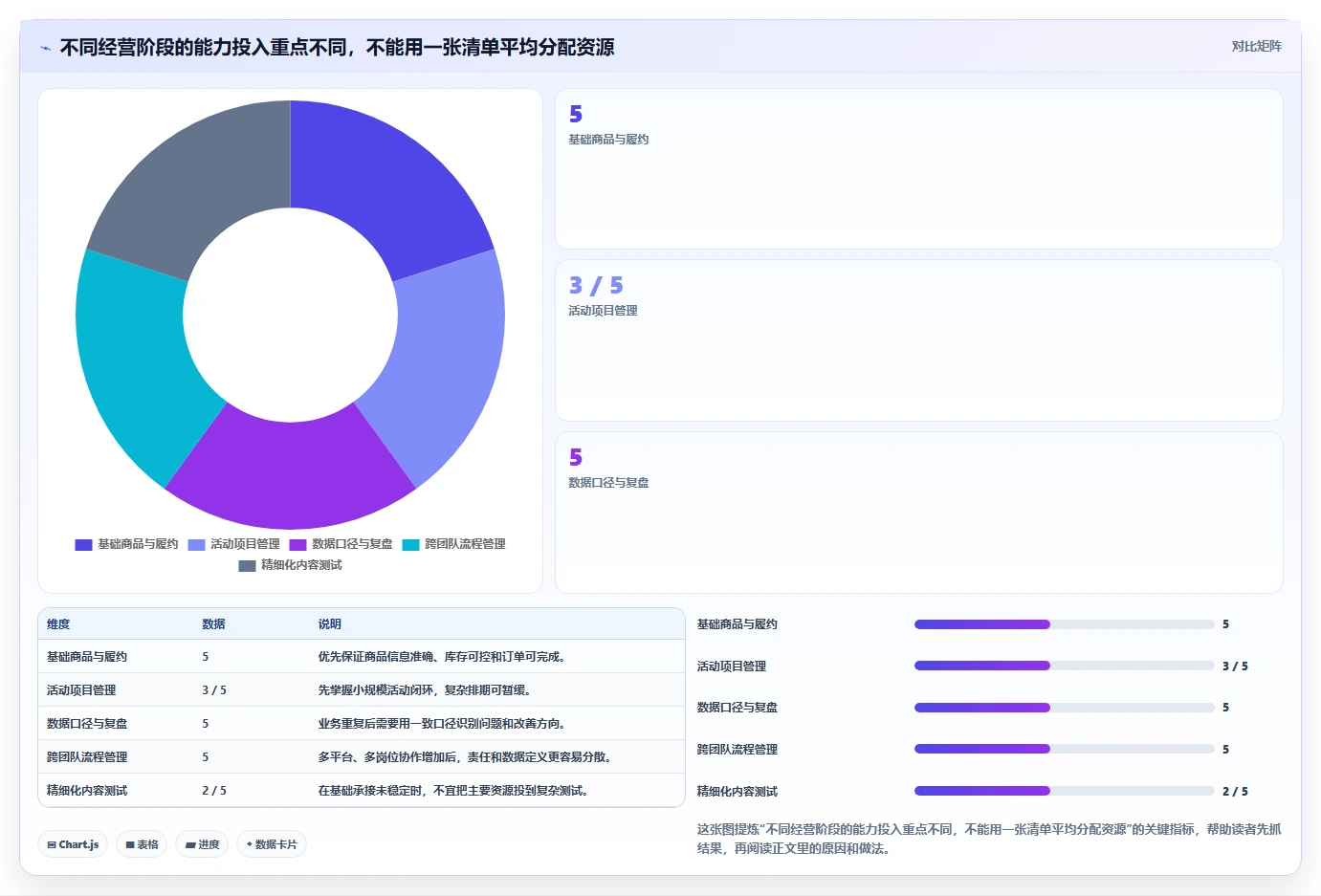This screenshot has width=1321, height=896.
Task: Click progress bar for 跨团队流程管理
Action: pos(1064,749)
